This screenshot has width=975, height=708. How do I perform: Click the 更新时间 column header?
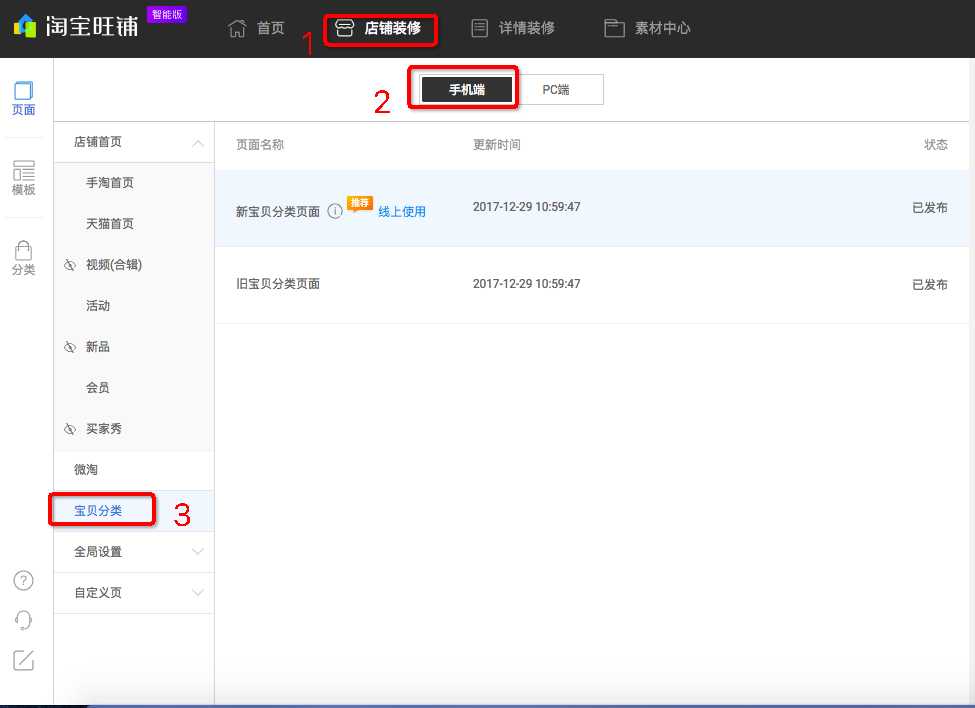tap(497, 145)
